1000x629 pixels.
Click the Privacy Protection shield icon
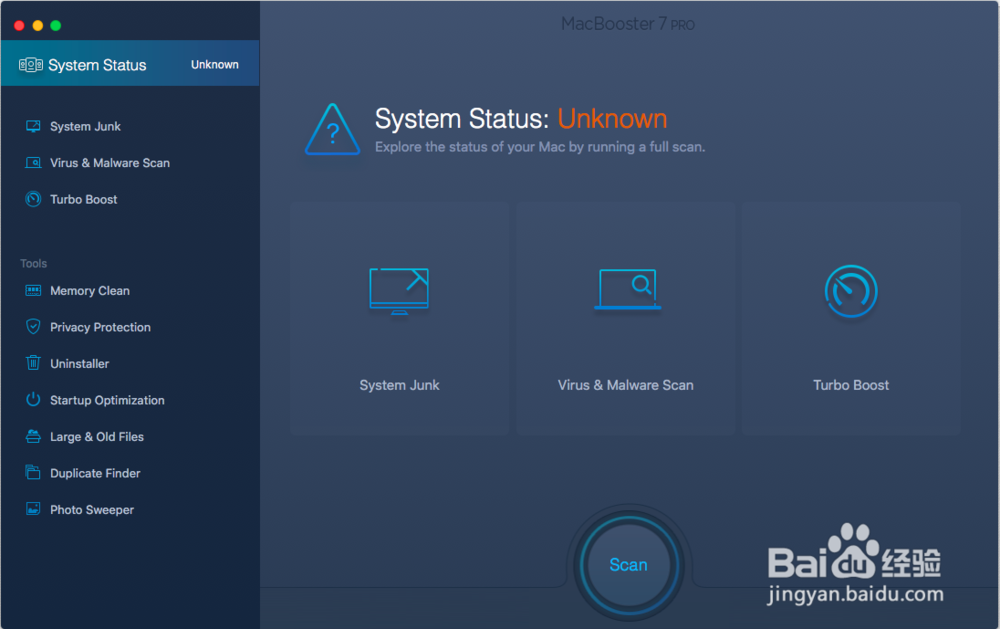33,327
